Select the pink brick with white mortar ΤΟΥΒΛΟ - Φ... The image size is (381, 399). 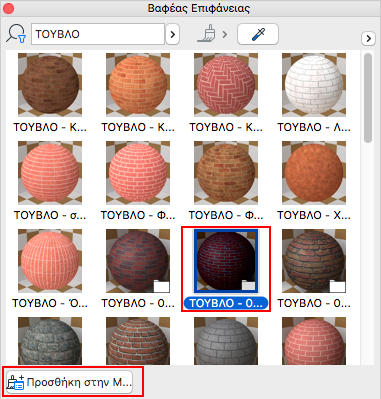pos(138,173)
